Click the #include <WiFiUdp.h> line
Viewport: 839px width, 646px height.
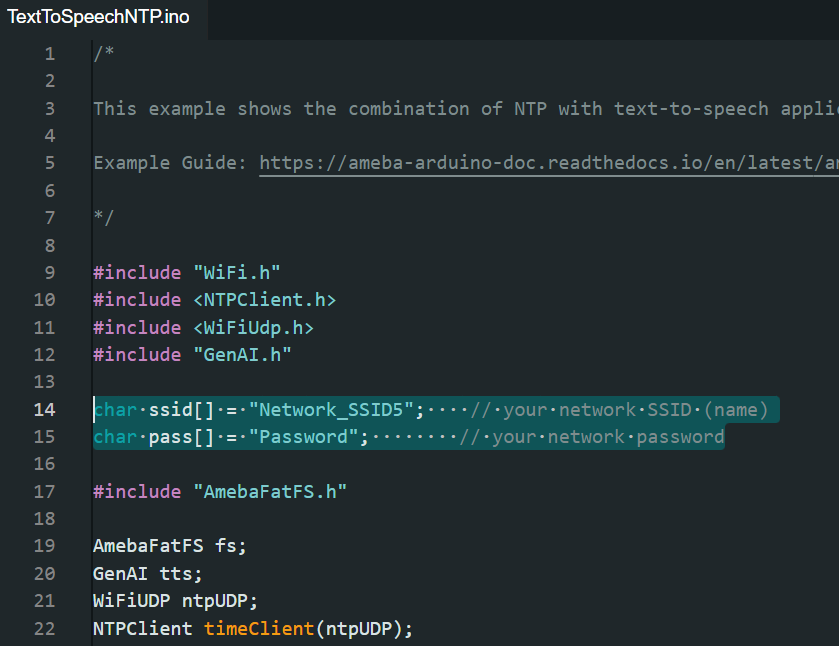click(x=203, y=328)
